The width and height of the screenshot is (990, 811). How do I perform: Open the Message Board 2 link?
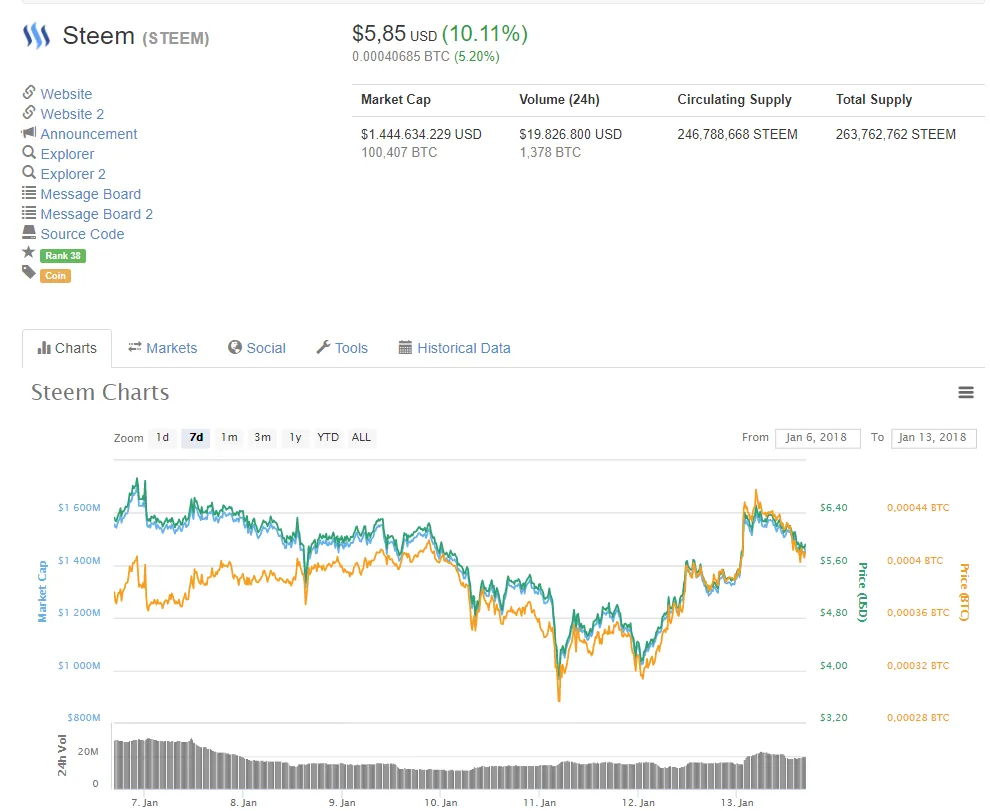click(97, 214)
